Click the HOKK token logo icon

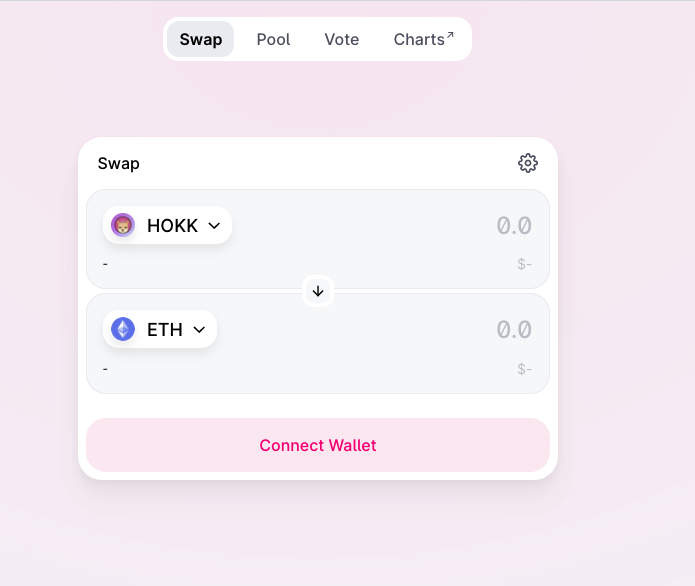click(123, 225)
